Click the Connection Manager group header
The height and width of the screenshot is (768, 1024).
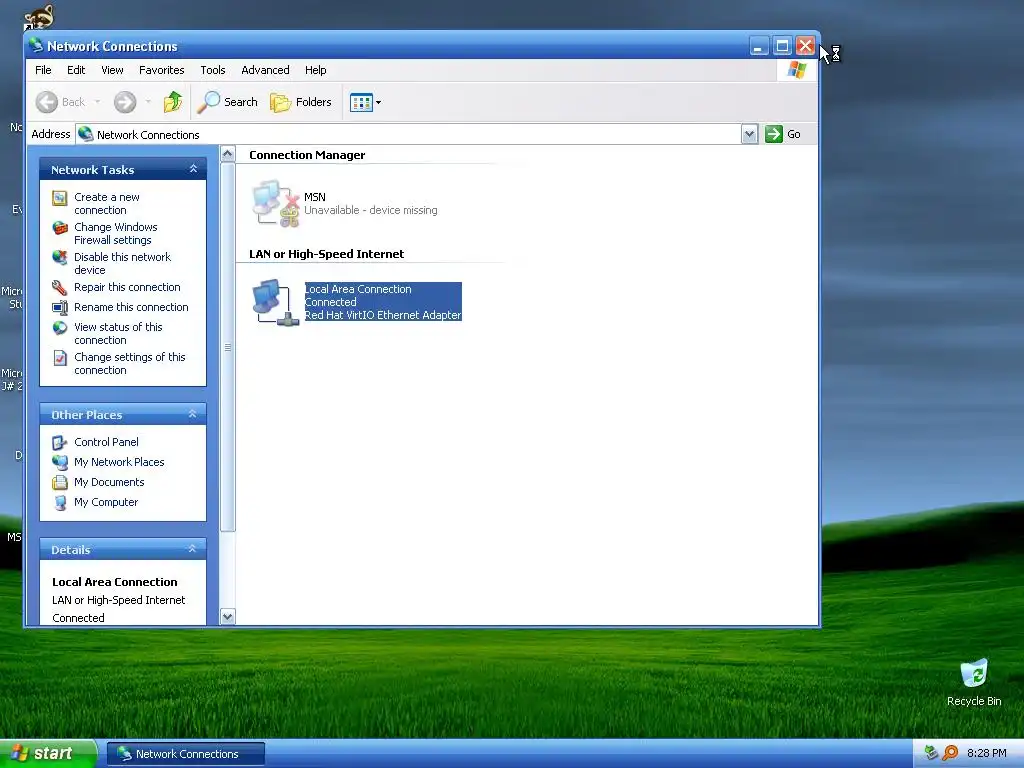307,155
